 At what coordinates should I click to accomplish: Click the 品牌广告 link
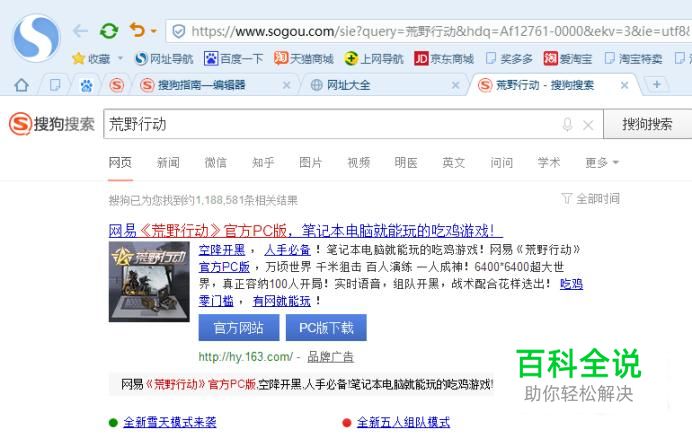pyautogui.click(x=330, y=357)
